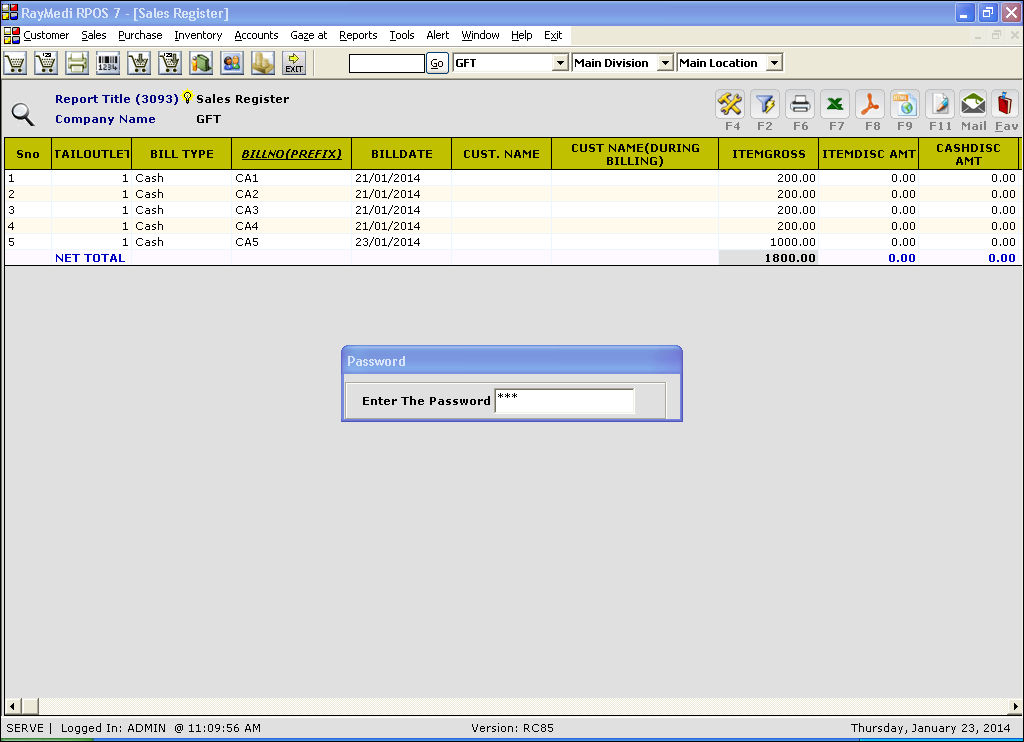1024x742 pixels.
Task: Click the magnifying glass search icon
Action: point(23,113)
